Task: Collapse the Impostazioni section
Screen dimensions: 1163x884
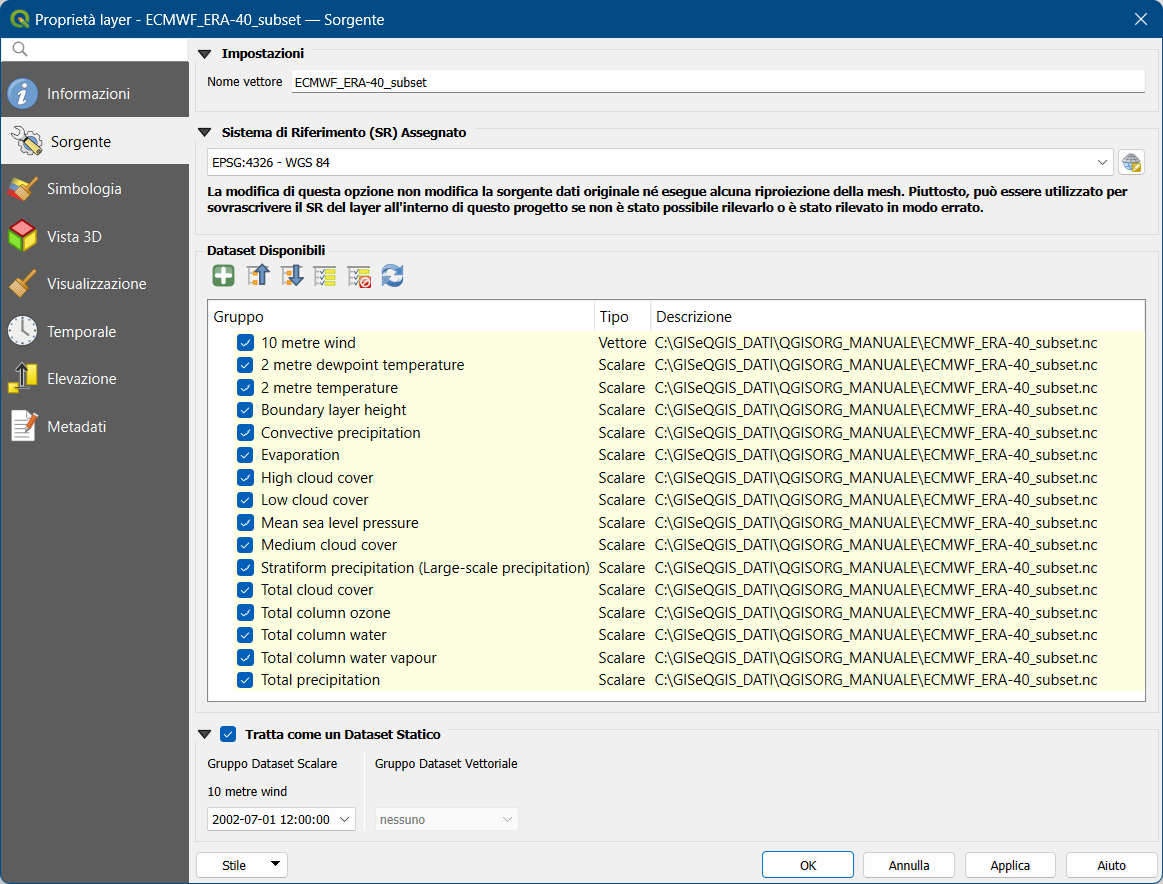Action: click(205, 53)
